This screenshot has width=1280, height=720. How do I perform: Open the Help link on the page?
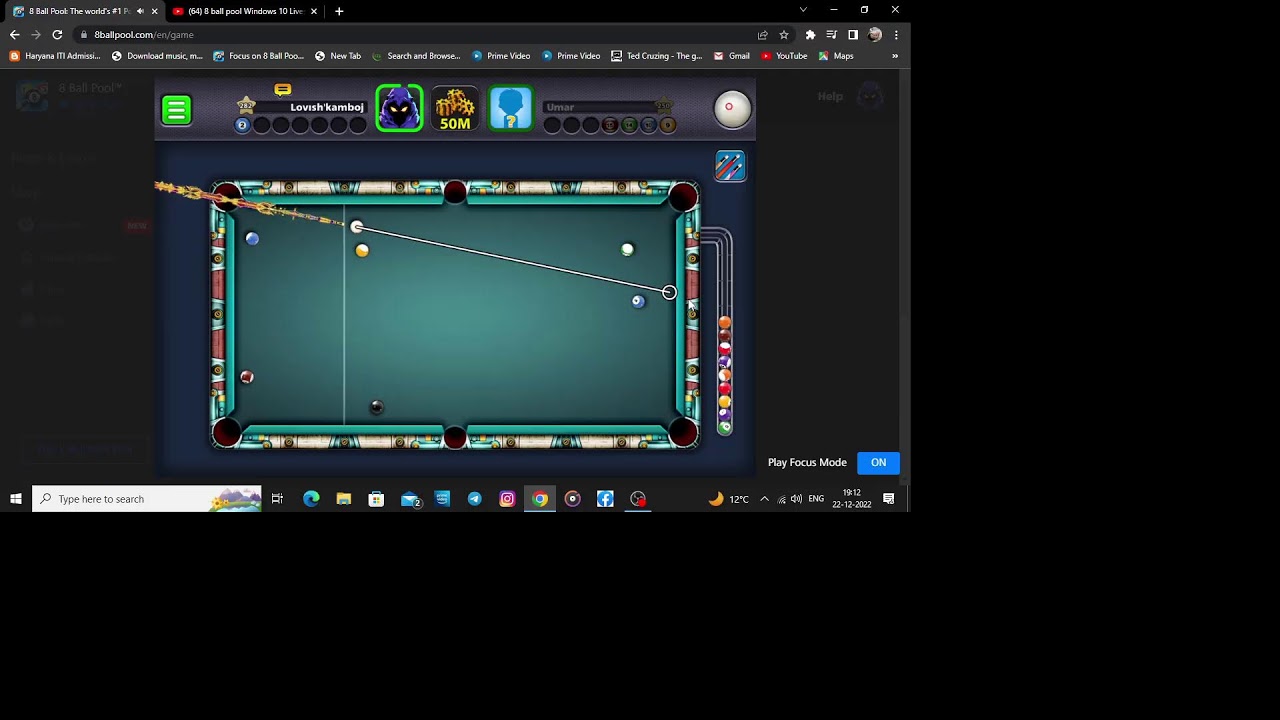tap(830, 96)
